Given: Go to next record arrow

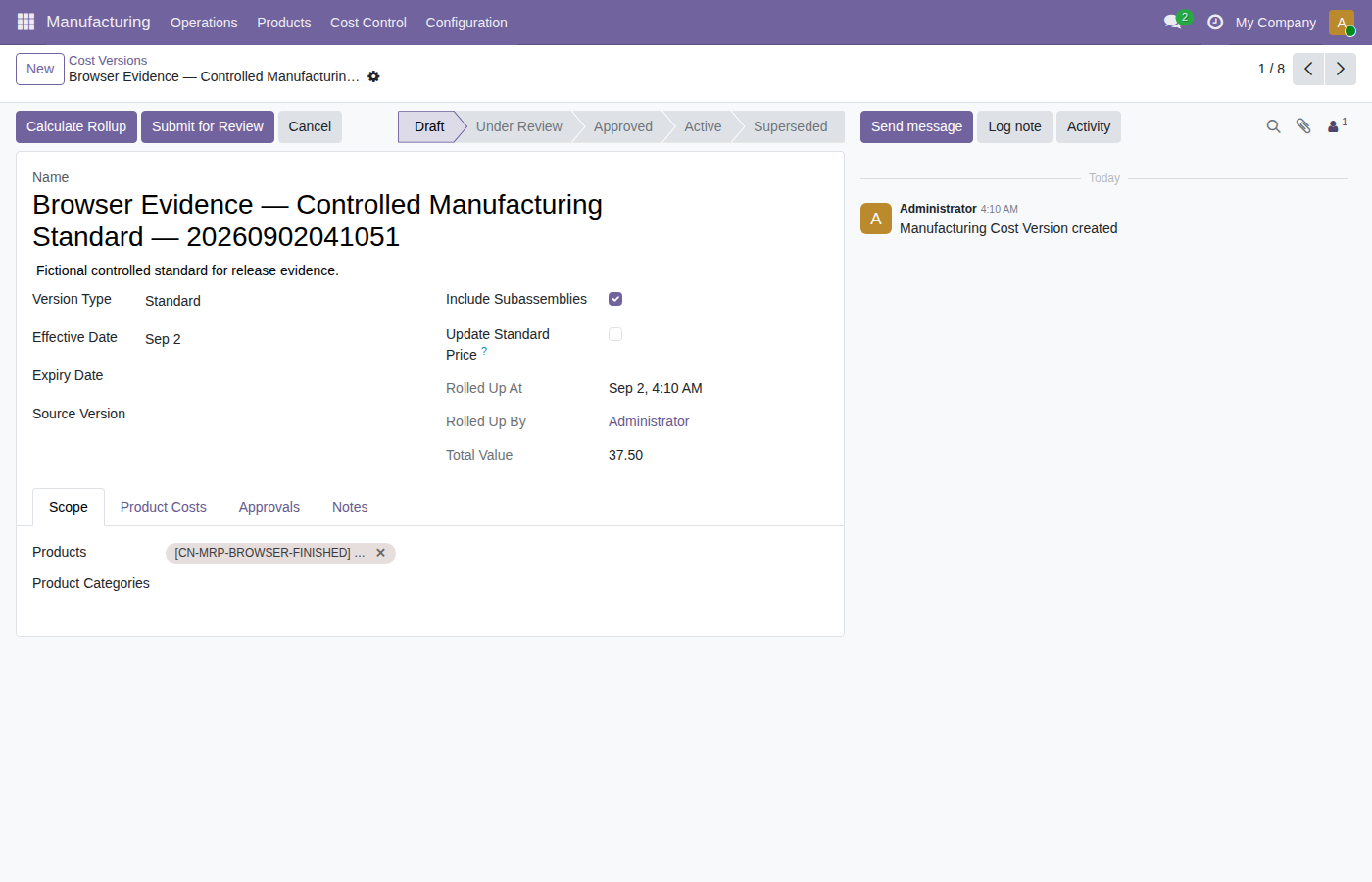Looking at the screenshot, I should tap(1341, 69).
